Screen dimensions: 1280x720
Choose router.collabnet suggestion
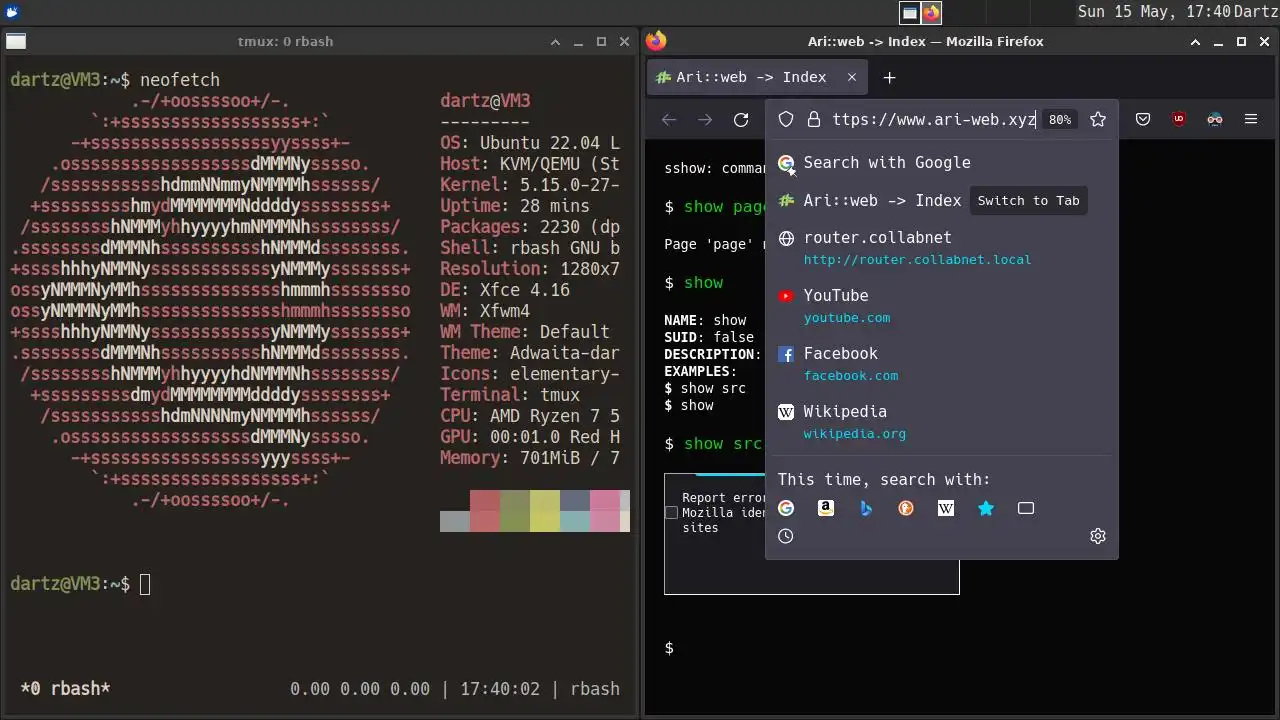[942, 248]
